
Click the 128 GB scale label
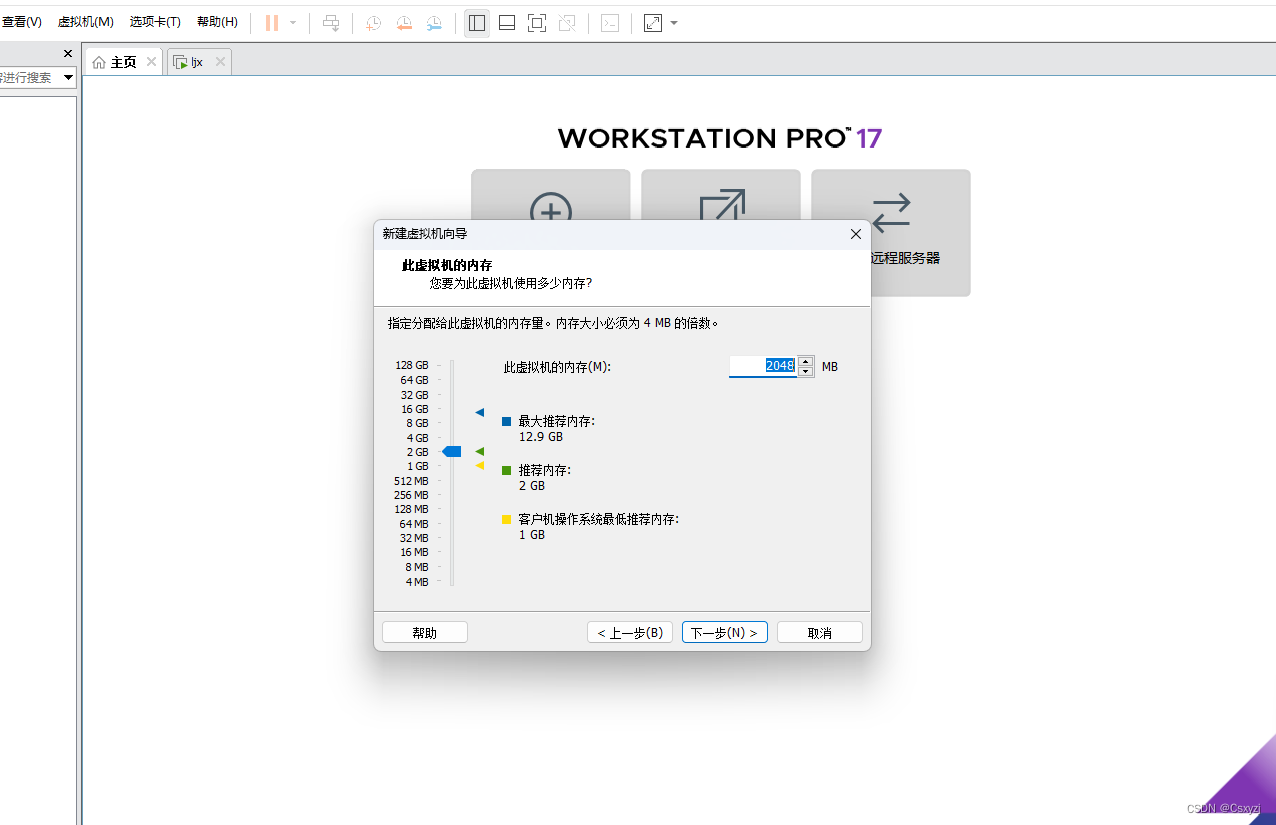[412, 366]
